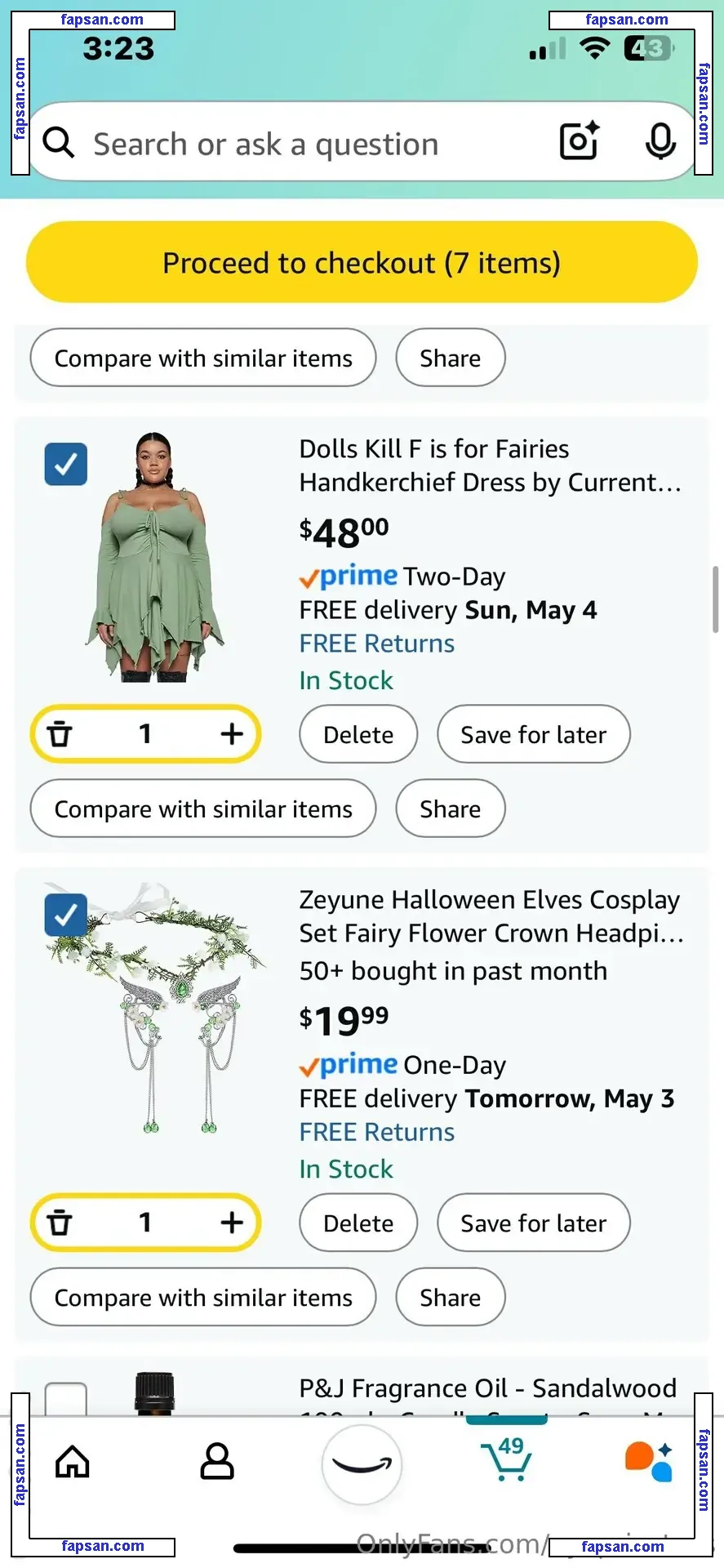Open the cart icon showing 49

coord(507,1460)
